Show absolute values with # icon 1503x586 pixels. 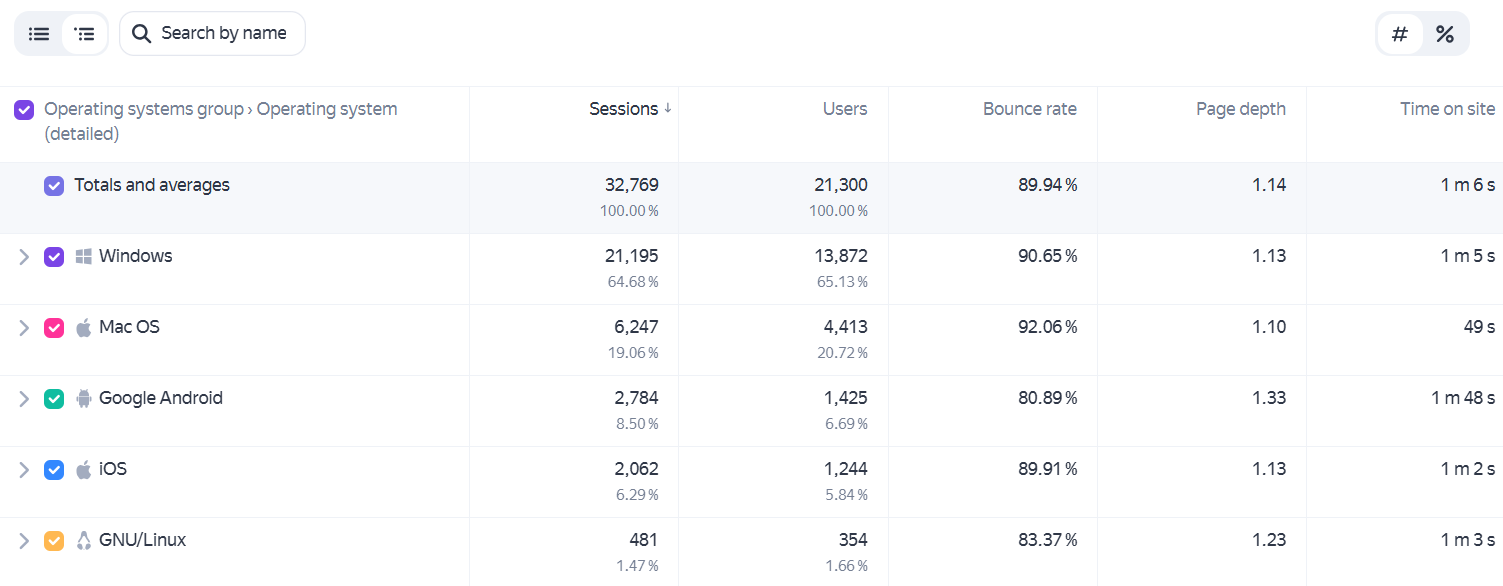tap(1400, 34)
